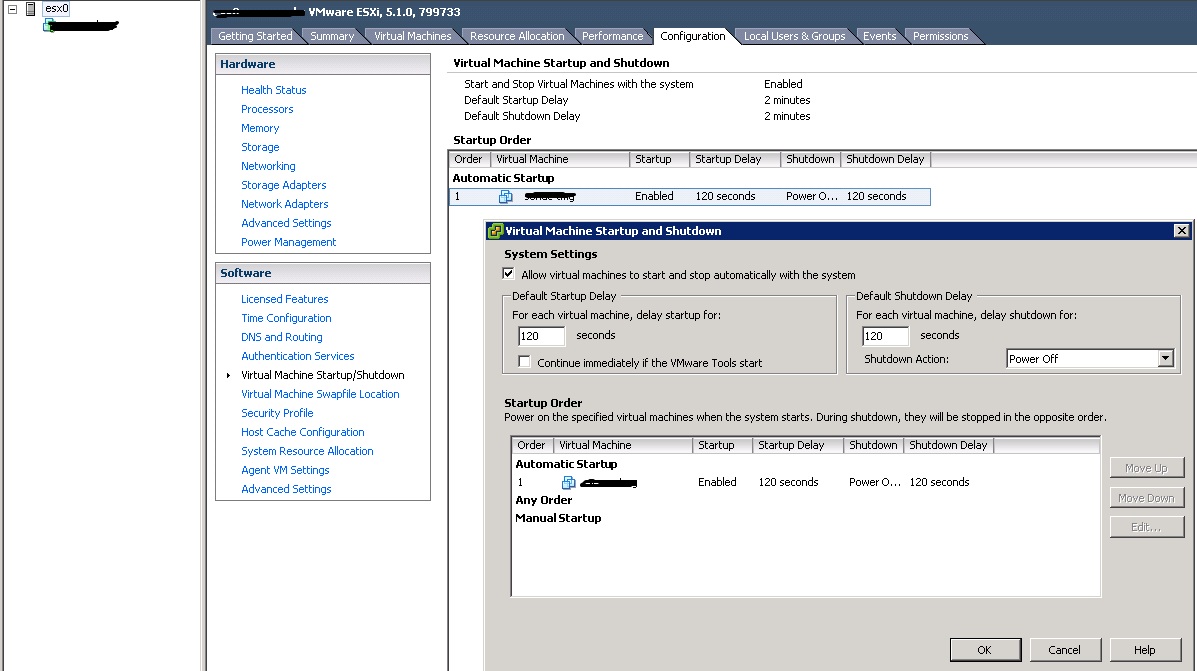Viewport: 1197px width, 671px height.
Task: Disable automatic VM start and stop with system
Action: click(x=508, y=273)
